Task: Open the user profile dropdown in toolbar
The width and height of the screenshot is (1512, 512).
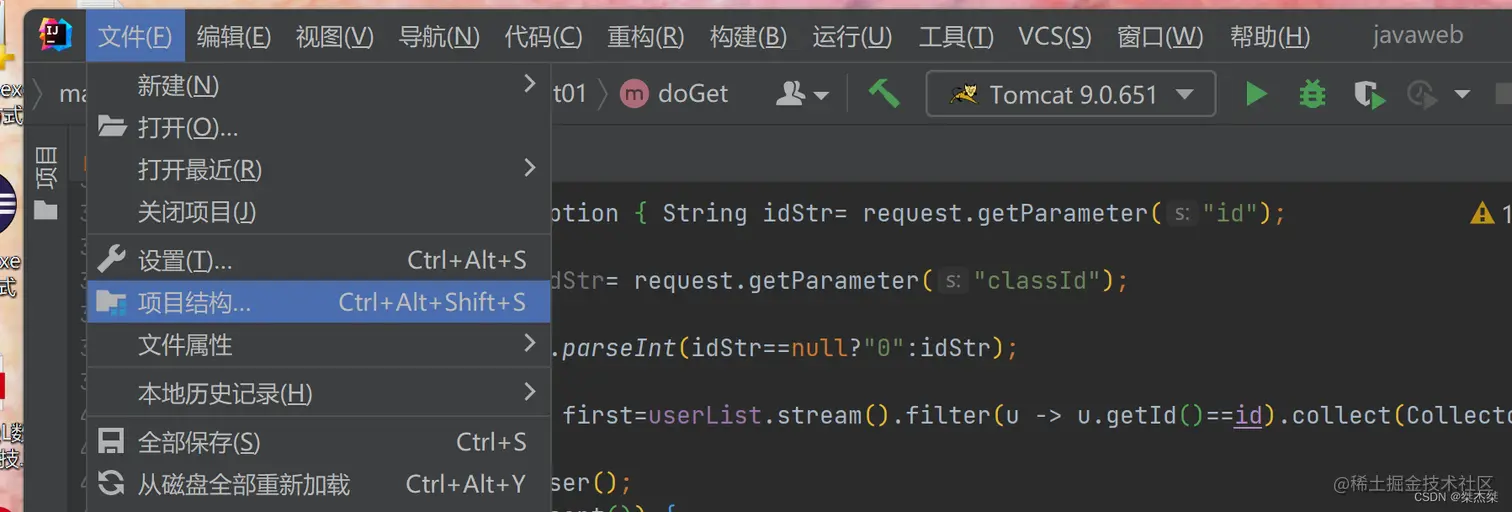Action: click(x=803, y=94)
